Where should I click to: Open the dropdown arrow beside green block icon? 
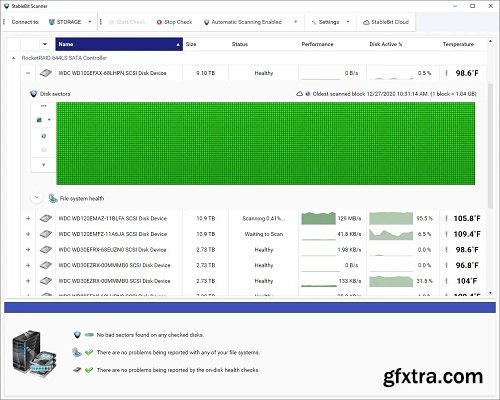point(49,120)
